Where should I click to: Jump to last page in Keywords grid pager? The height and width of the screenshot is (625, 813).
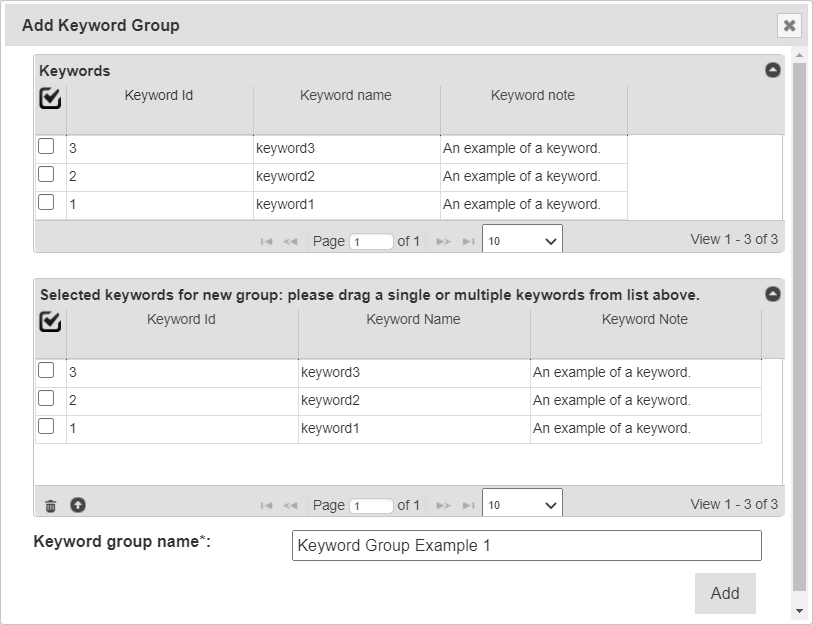pyautogui.click(x=468, y=241)
